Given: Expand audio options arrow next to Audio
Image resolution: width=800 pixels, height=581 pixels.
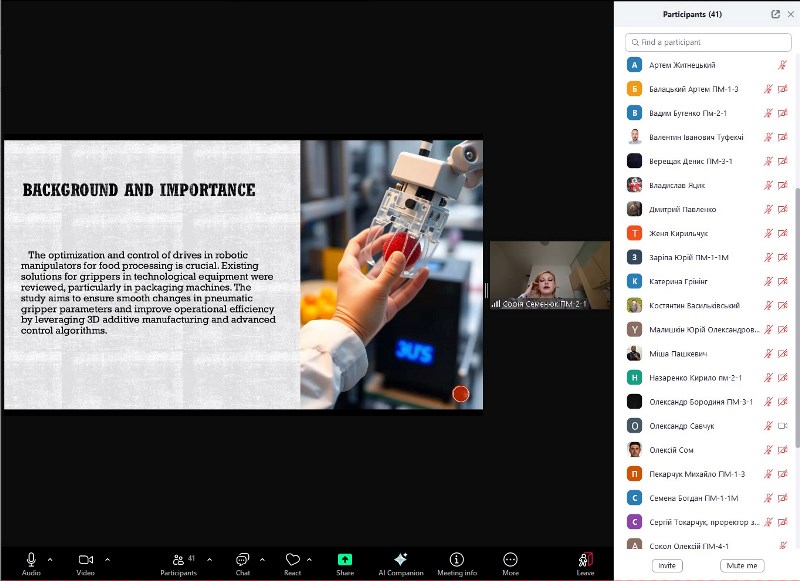Looking at the screenshot, I should 50,559.
